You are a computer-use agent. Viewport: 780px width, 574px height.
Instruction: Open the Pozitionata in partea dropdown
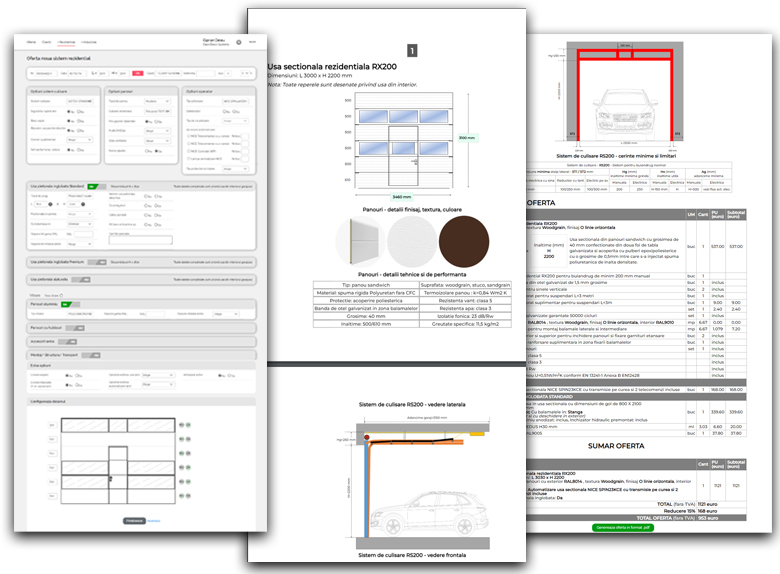click(x=80, y=214)
